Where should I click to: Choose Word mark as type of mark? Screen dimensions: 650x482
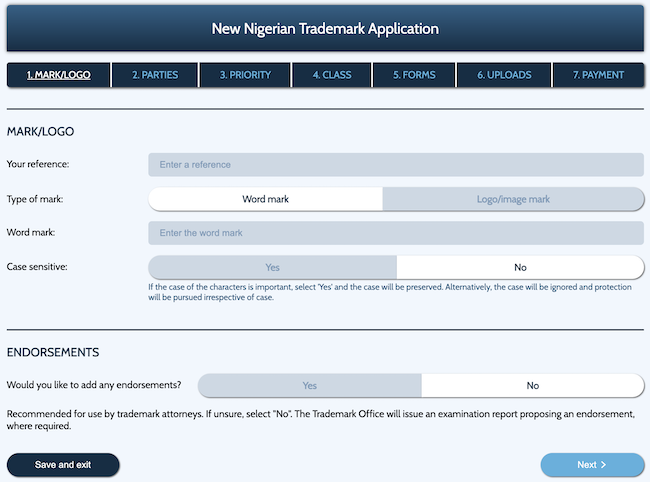point(265,199)
